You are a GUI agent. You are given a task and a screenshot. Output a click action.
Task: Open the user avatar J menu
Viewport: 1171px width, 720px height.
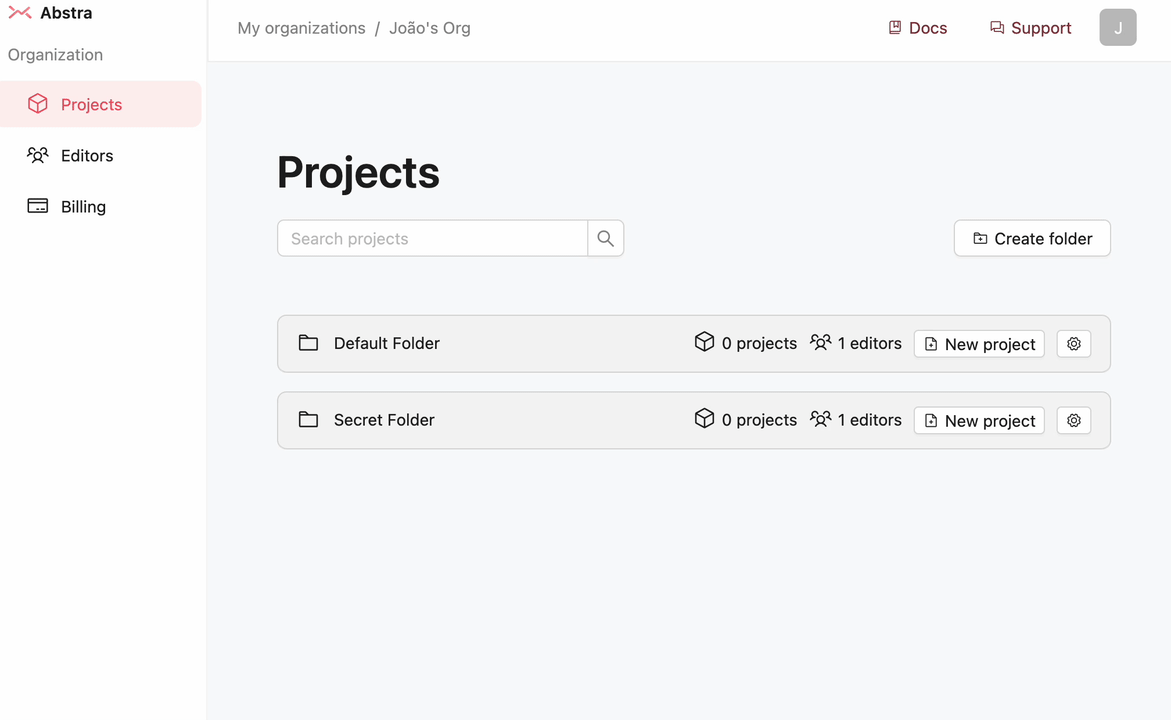coord(1117,28)
